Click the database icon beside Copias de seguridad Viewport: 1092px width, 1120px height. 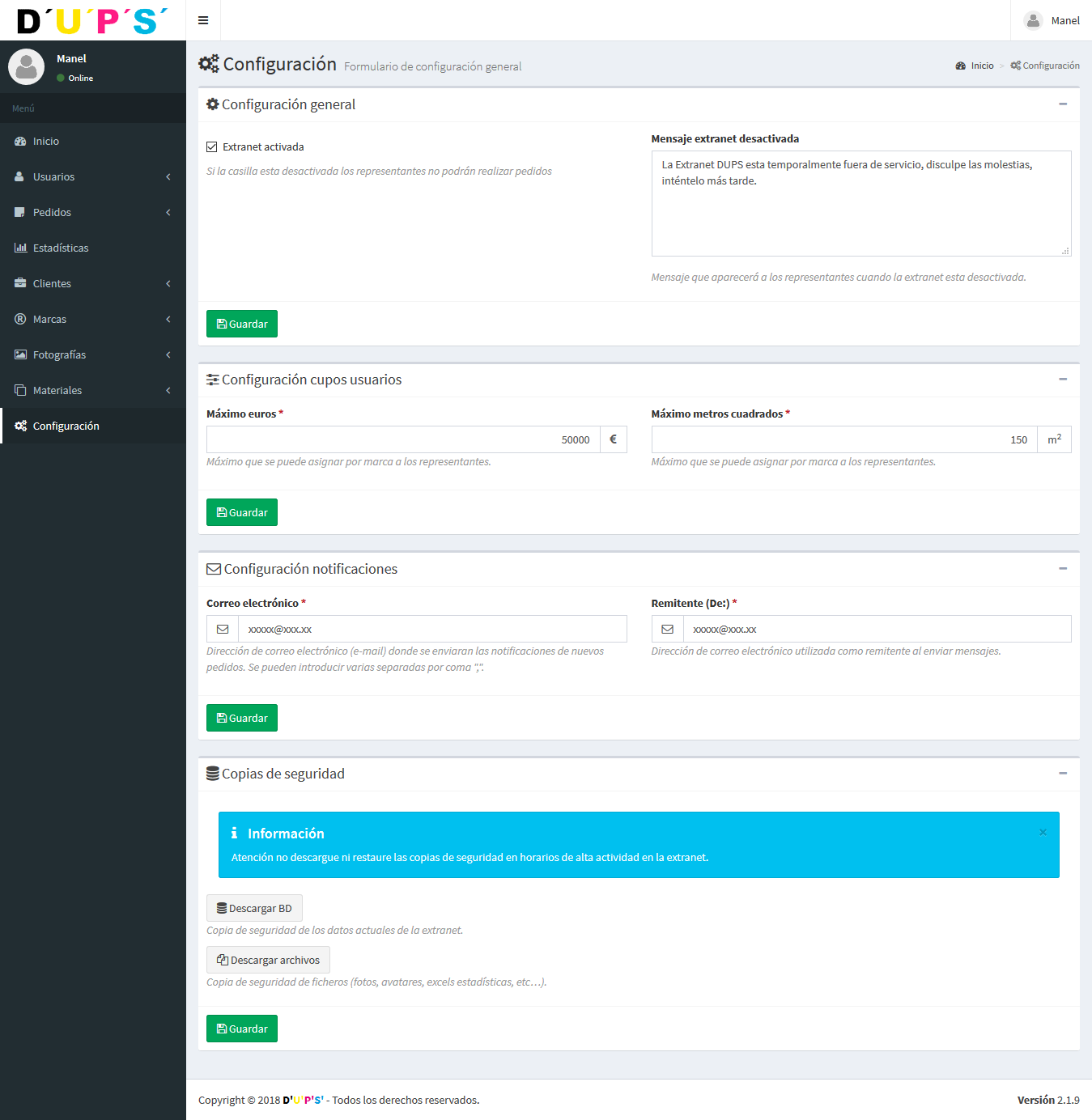click(213, 774)
